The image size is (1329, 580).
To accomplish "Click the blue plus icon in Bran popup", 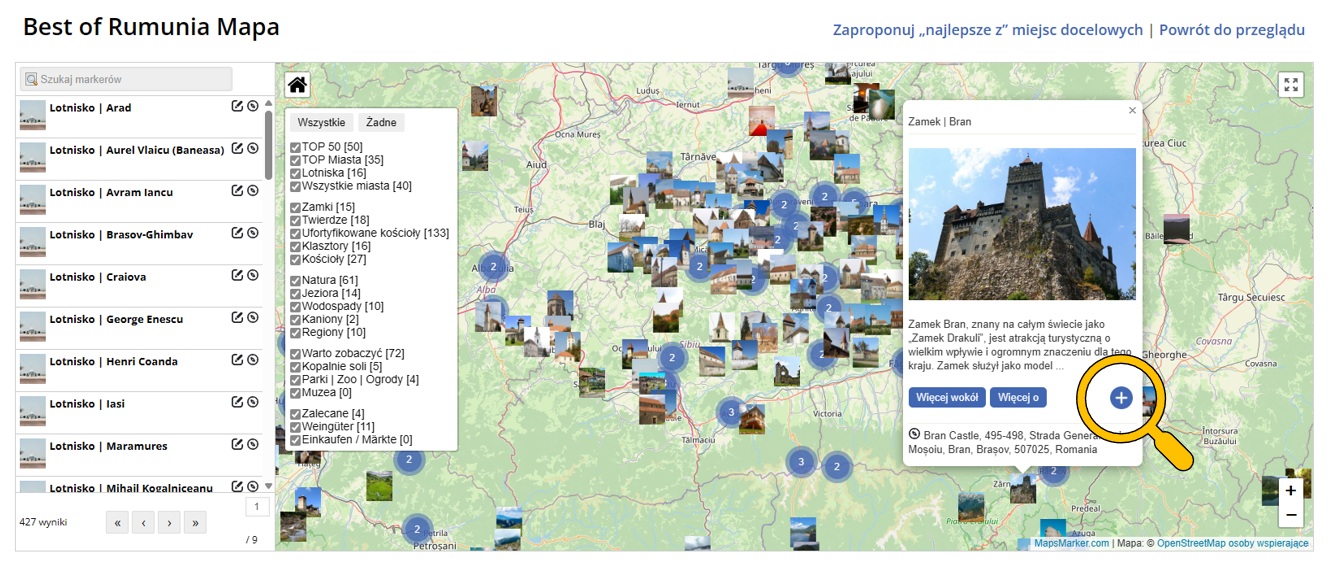I will [1120, 398].
